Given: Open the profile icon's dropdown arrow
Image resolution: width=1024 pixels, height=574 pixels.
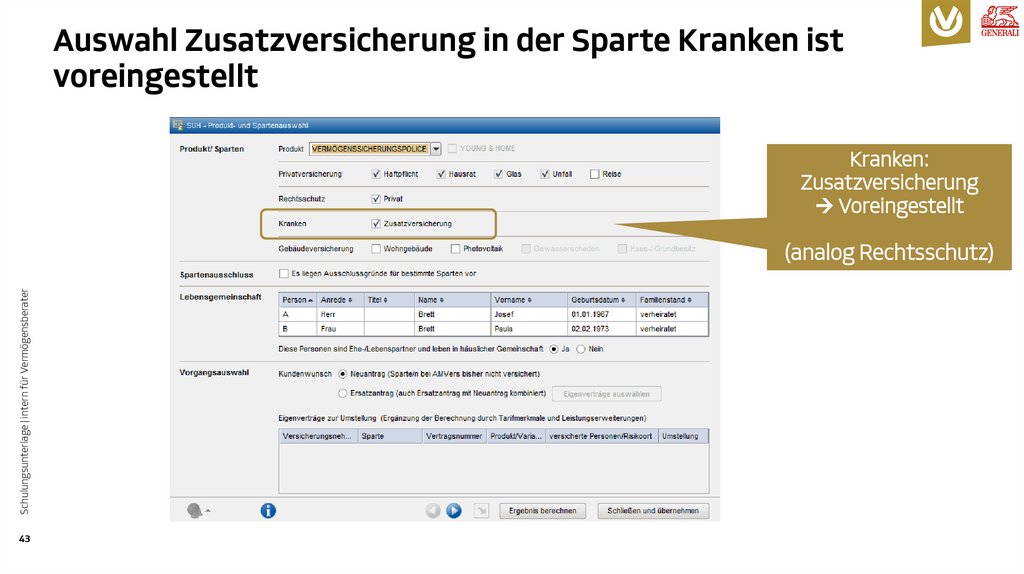Looking at the screenshot, I should tap(208, 511).
